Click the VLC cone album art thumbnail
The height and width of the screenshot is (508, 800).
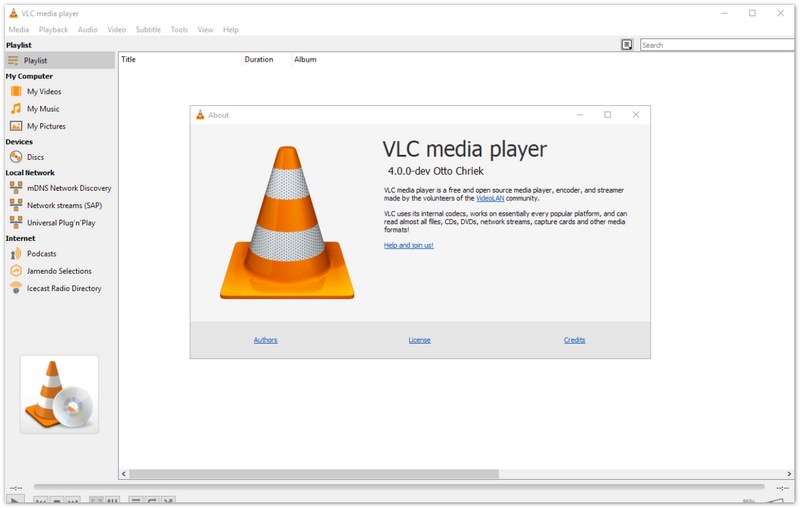tap(59, 395)
